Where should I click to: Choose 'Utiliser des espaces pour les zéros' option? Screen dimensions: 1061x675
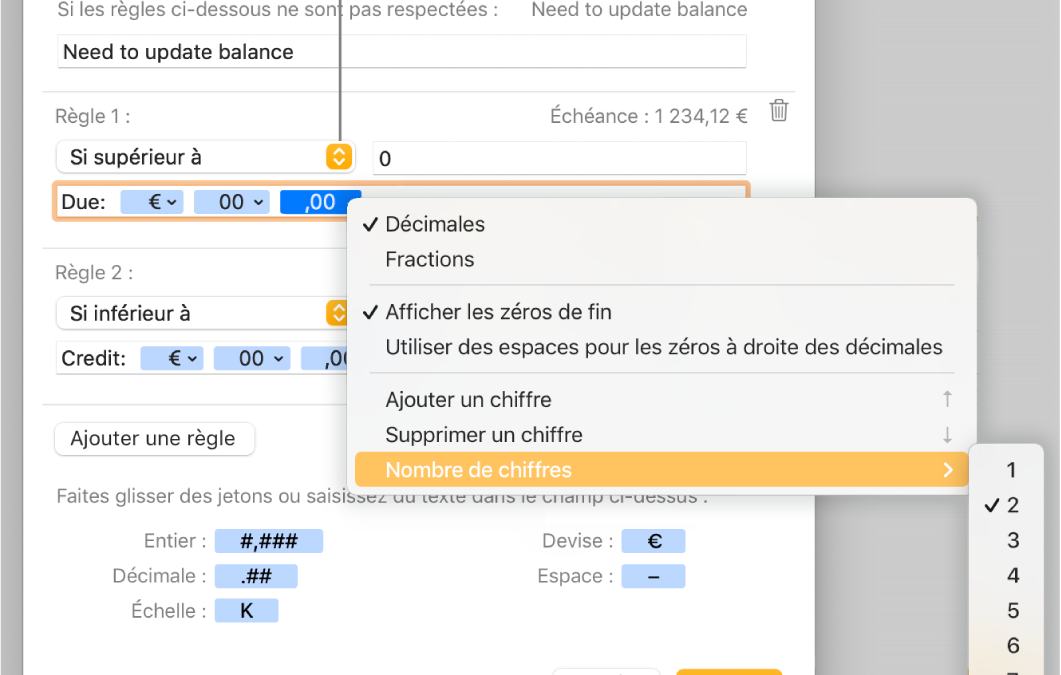click(662, 347)
